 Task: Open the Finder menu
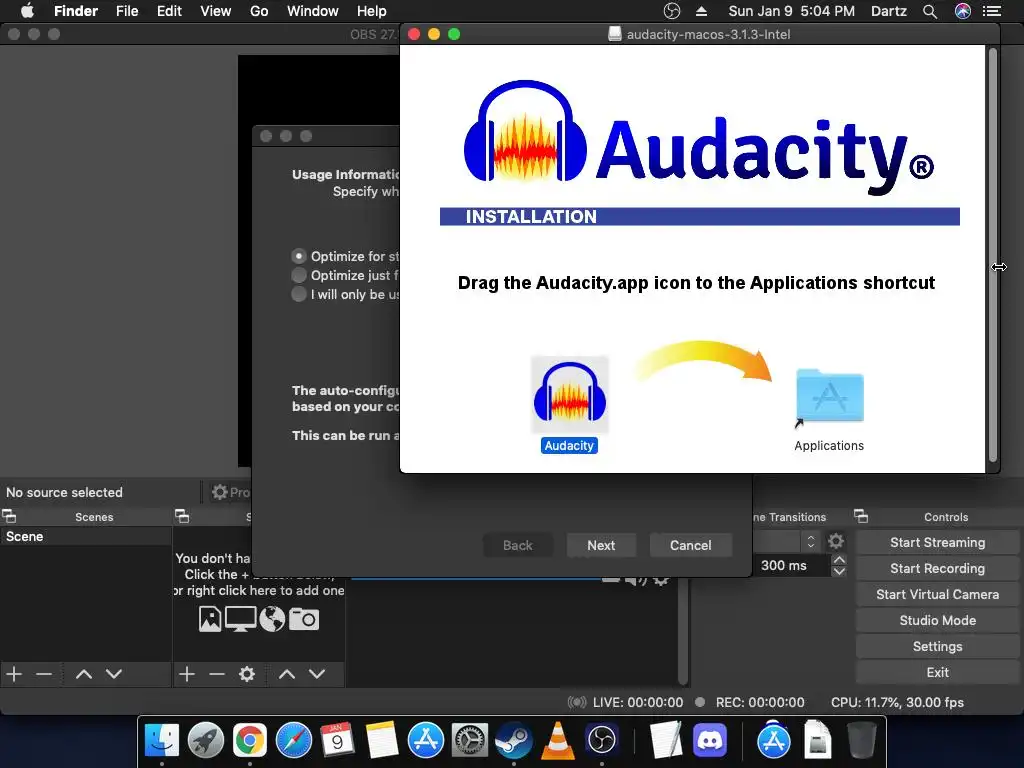[x=76, y=11]
